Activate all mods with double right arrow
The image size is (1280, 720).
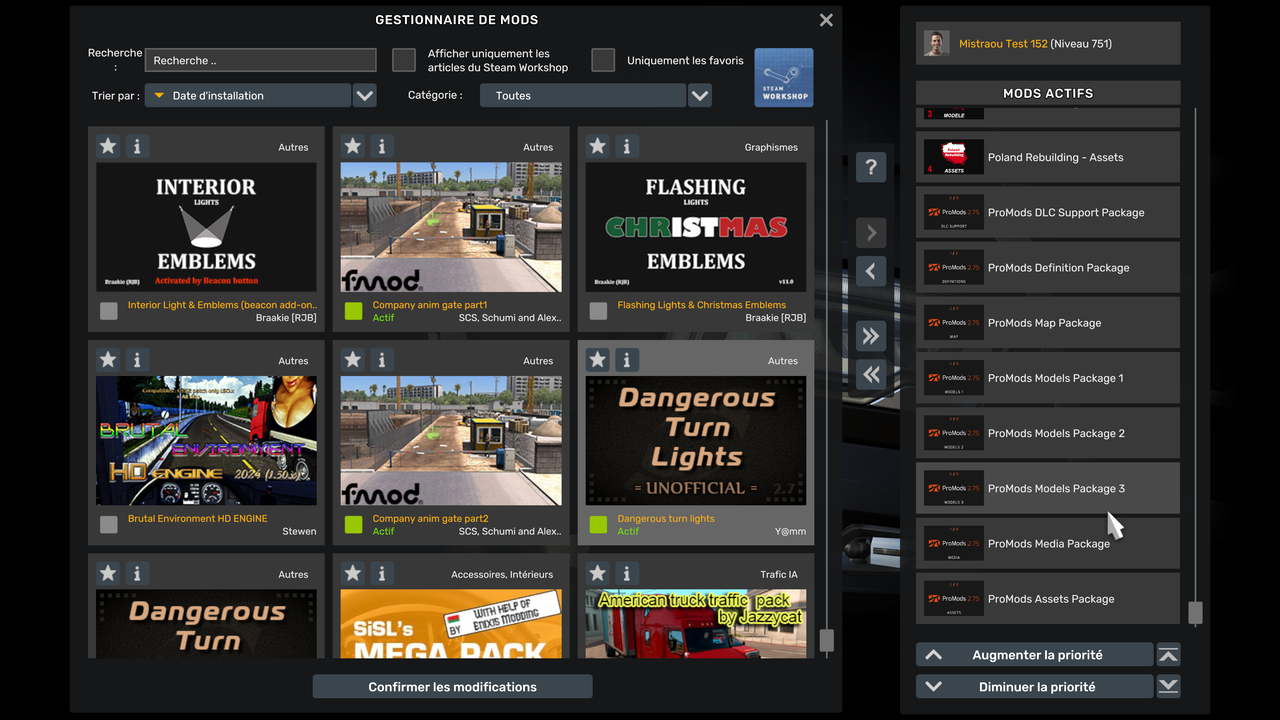click(x=871, y=336)
